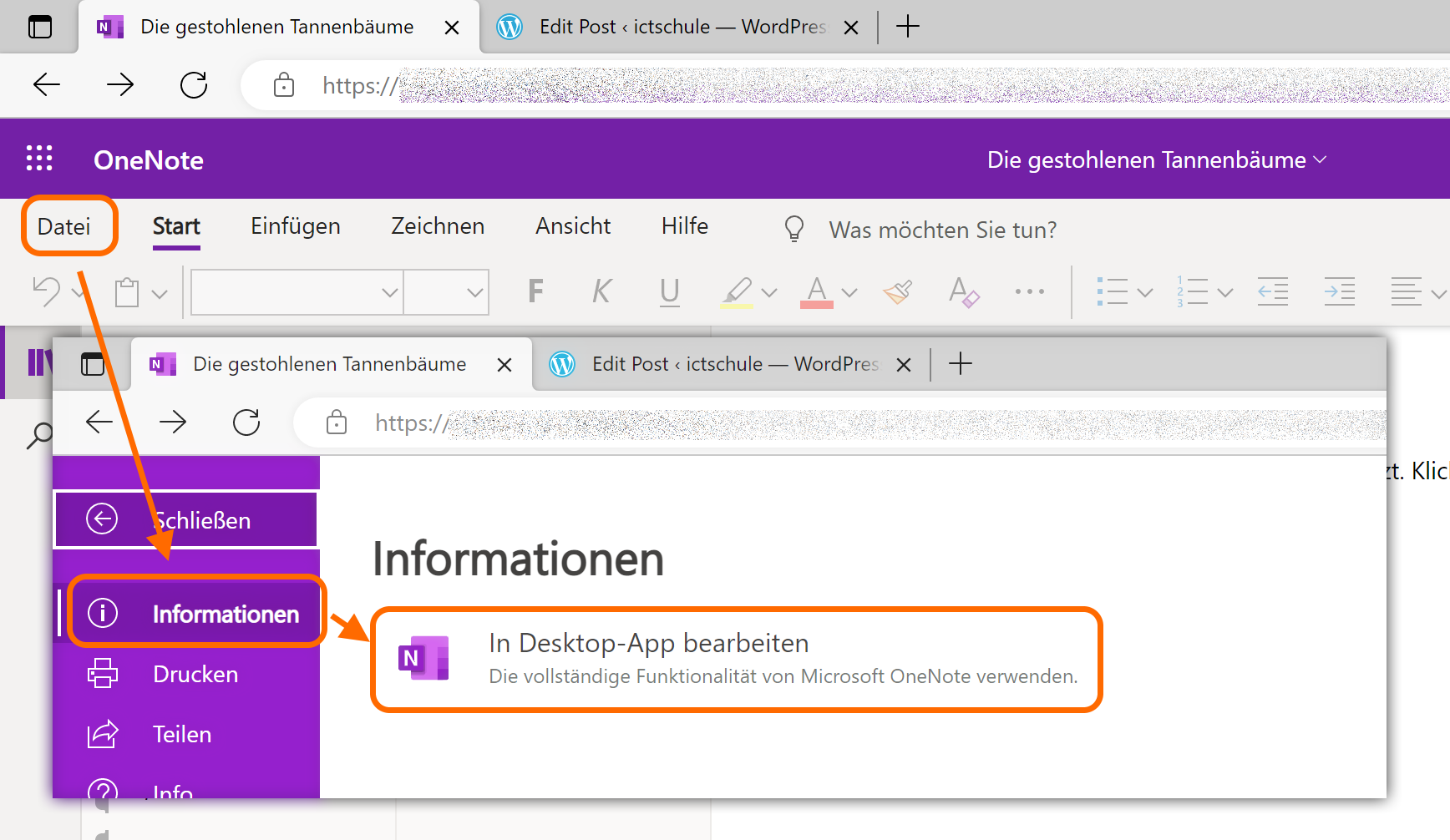Open bullet list style dropdown arrow
Viewport: 1450px width, 840px height.
[1145, 292]
